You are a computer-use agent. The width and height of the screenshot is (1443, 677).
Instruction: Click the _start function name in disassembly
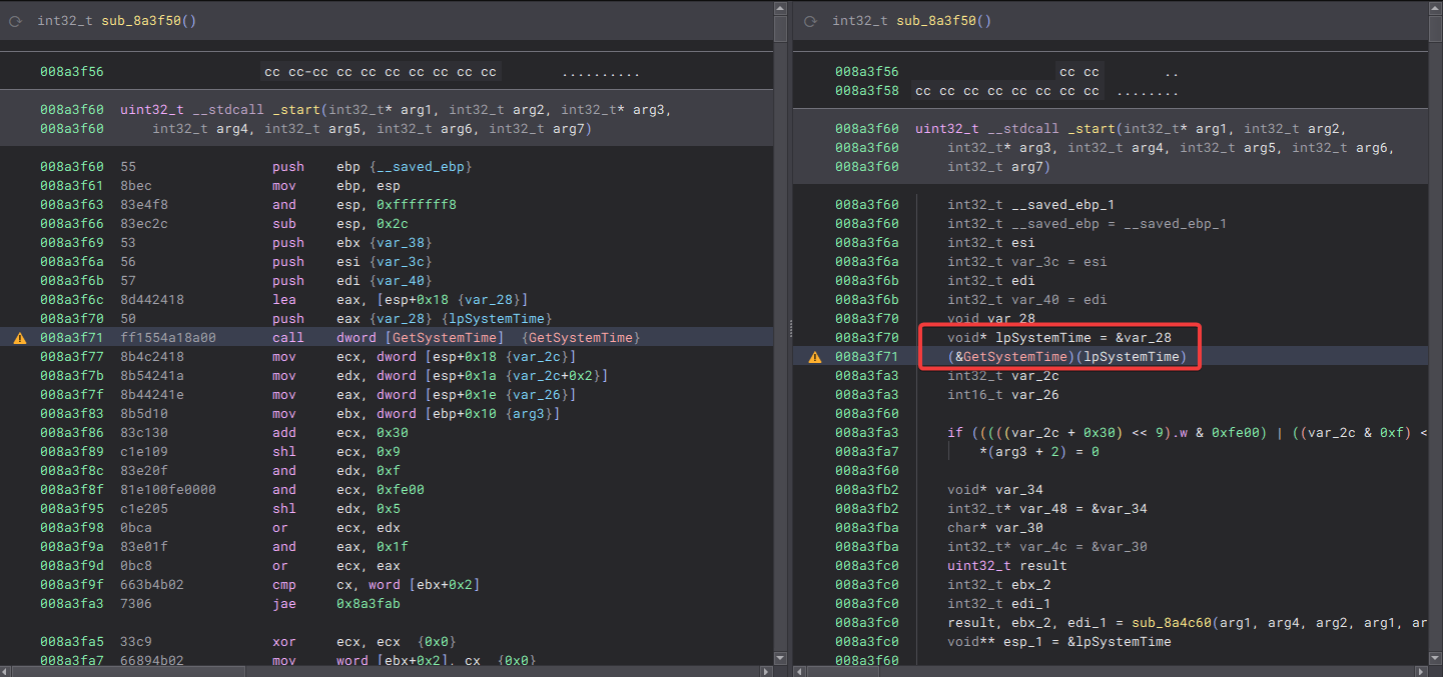(295, 110)
